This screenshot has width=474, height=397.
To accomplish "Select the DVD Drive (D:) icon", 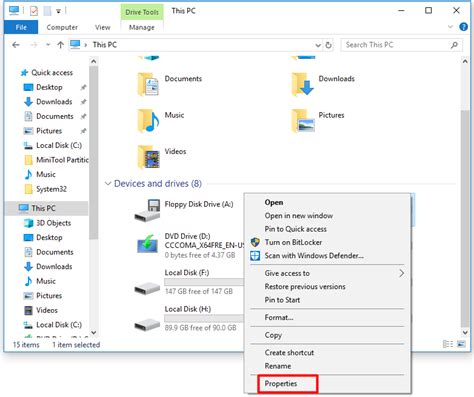I will click(x=147, y=245).
